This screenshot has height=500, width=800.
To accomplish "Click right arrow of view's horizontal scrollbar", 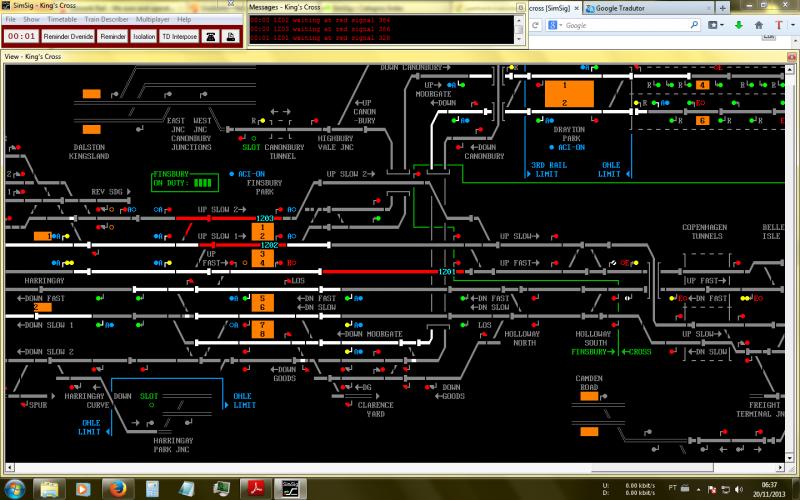I will [781, 467].
